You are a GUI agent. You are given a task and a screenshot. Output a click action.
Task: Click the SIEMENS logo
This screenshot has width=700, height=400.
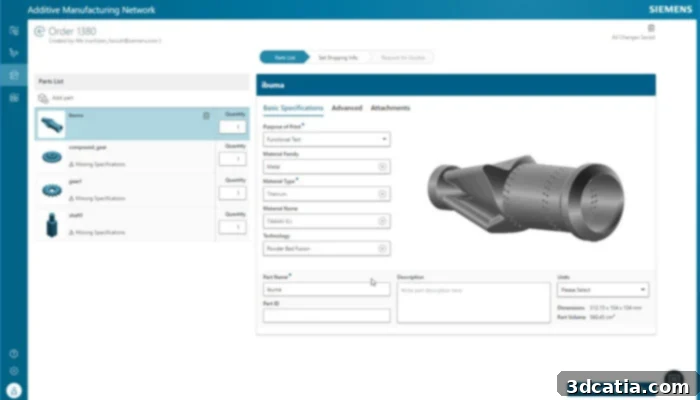pyautogui.click(x=671, y=10)
